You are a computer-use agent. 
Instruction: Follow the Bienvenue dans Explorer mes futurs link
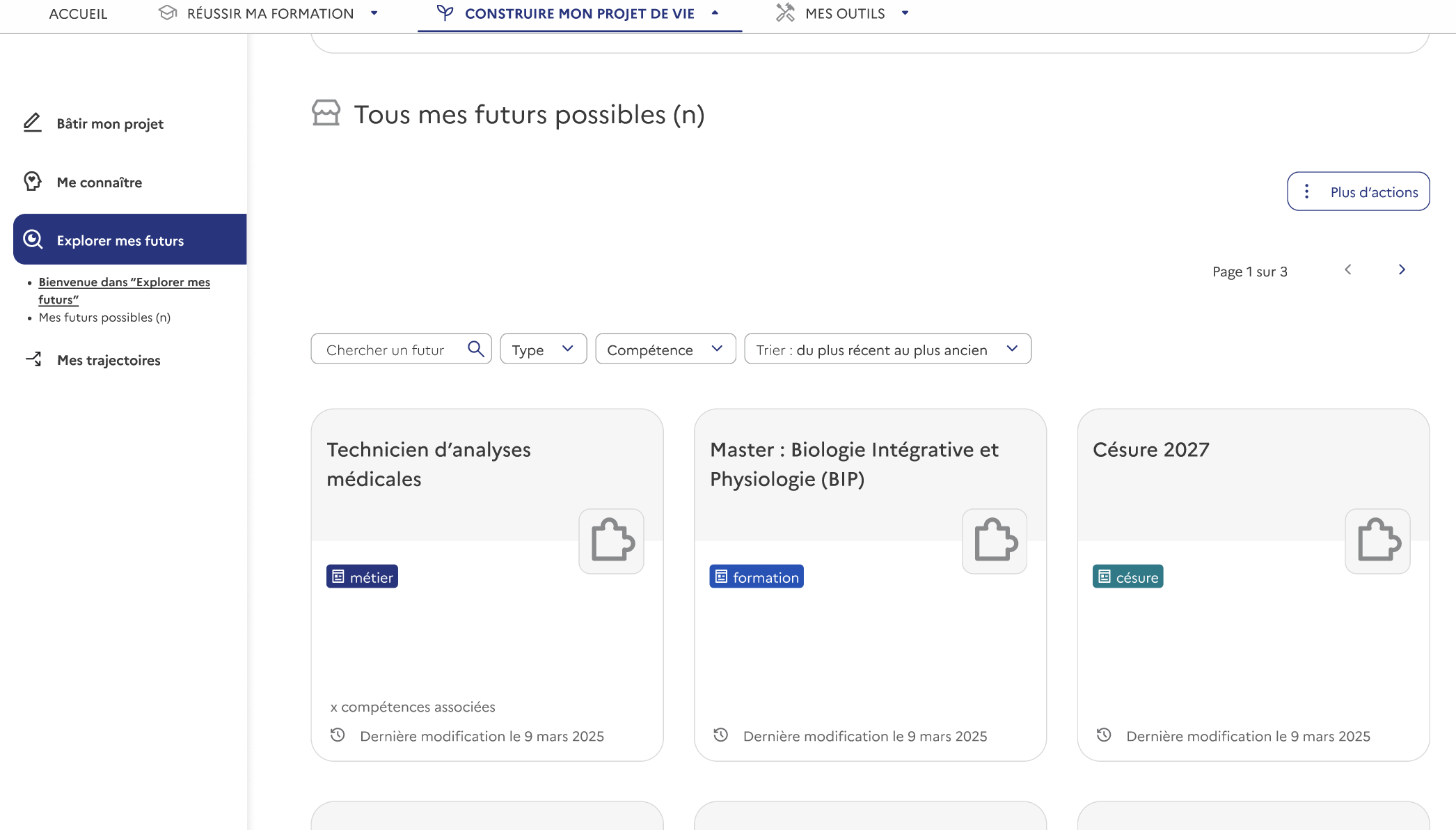pyautogui.click(x=124, y=290)
